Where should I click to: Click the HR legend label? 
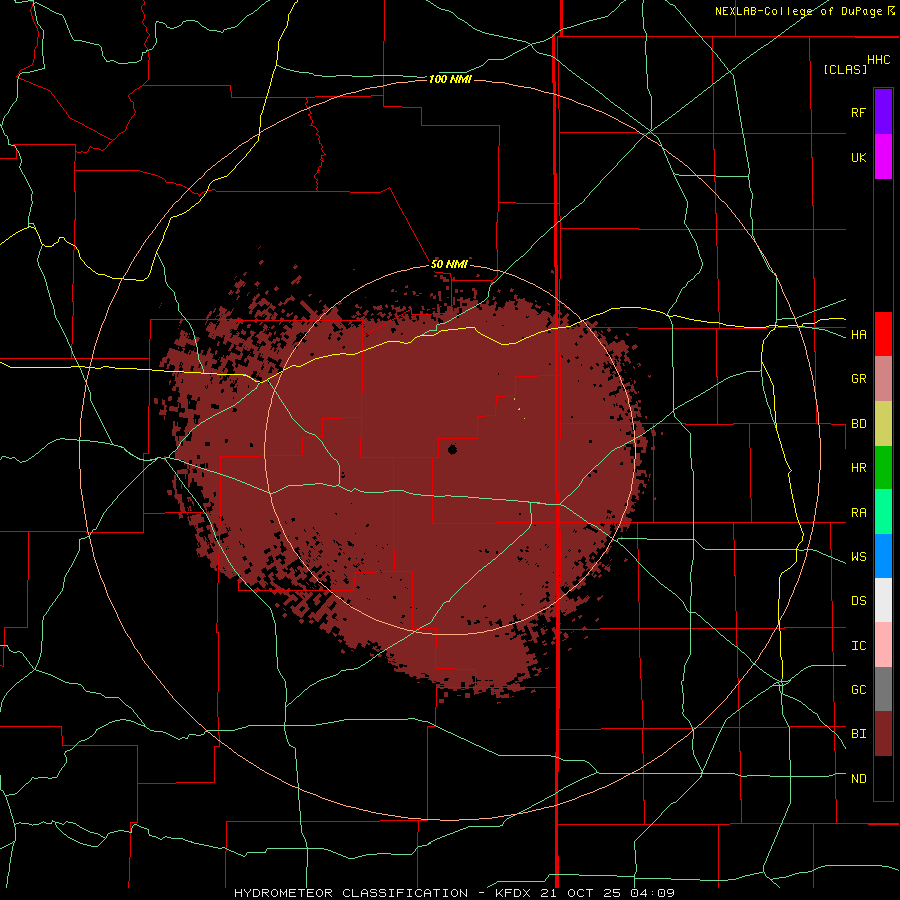[x=858, y=468]
